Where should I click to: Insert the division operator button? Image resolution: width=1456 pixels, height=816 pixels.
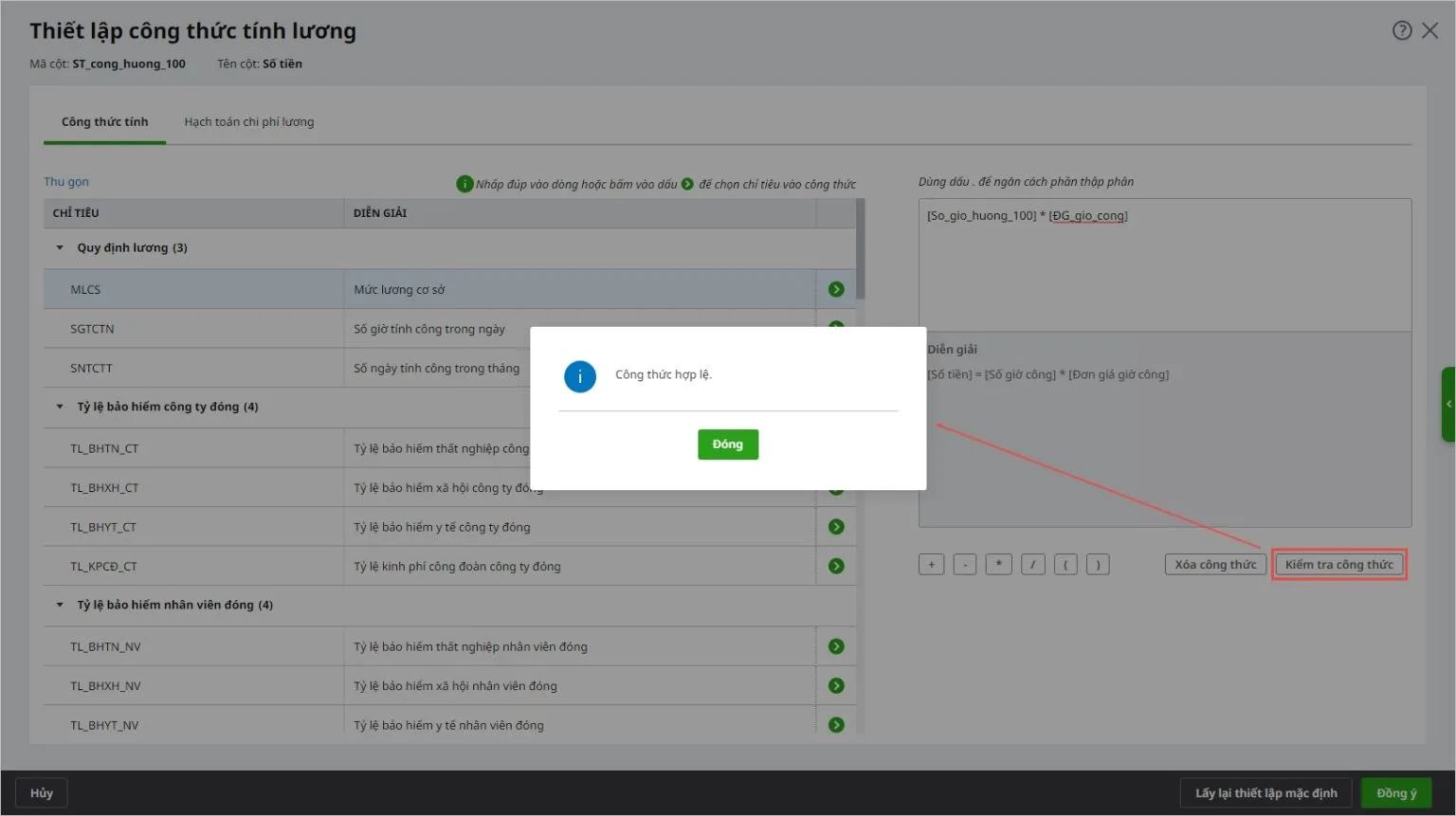click(1032, 565)
